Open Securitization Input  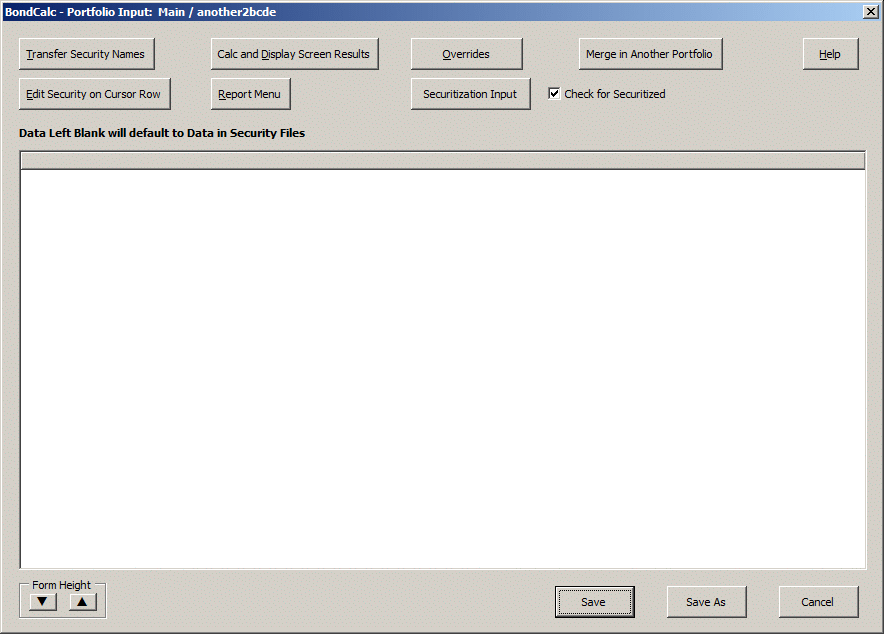(x=470, y=94)
